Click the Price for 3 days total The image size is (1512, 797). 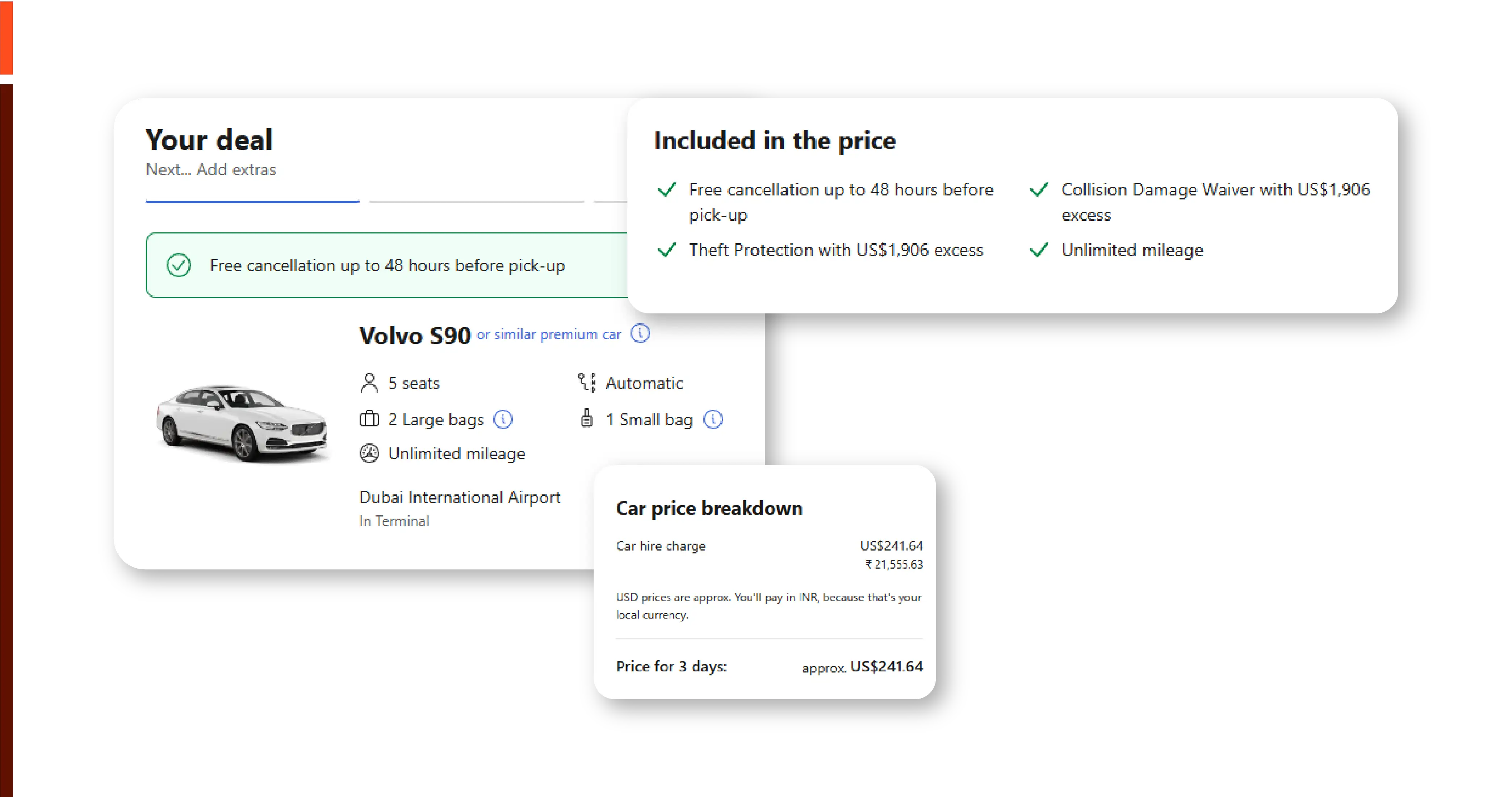(x=886, y=666)
